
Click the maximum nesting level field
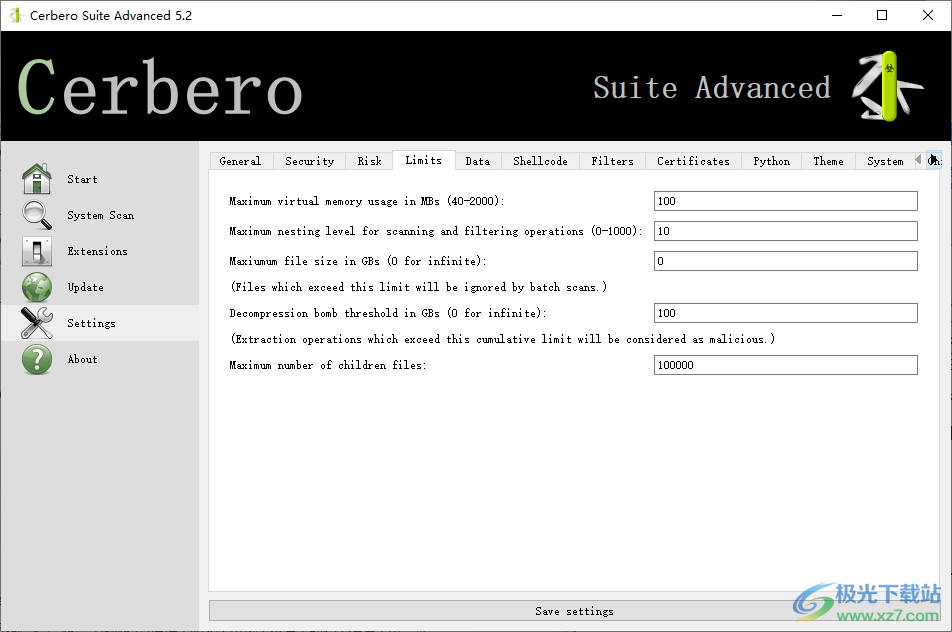785,231
